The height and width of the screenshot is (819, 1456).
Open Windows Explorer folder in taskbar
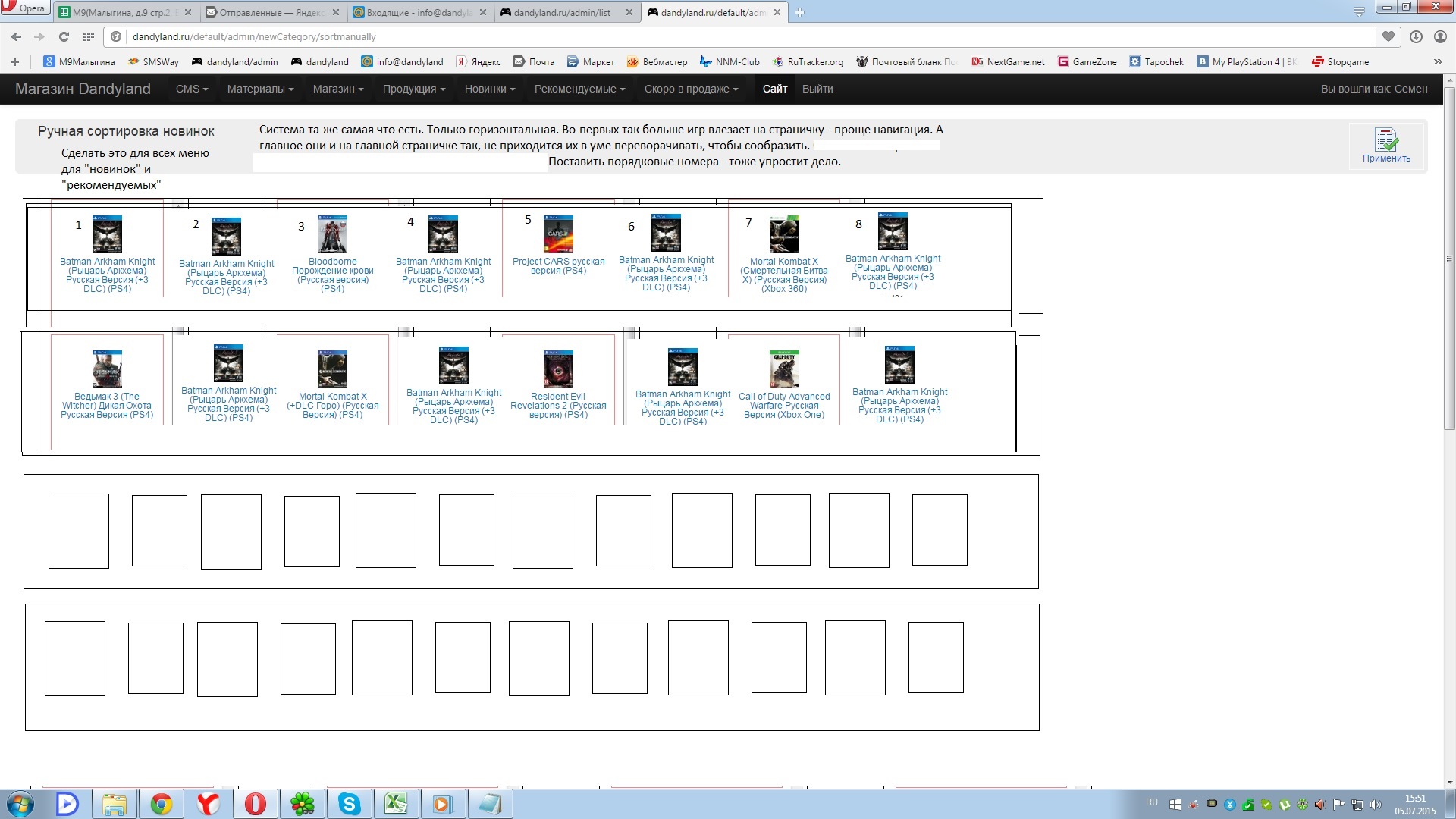[114, 804]
